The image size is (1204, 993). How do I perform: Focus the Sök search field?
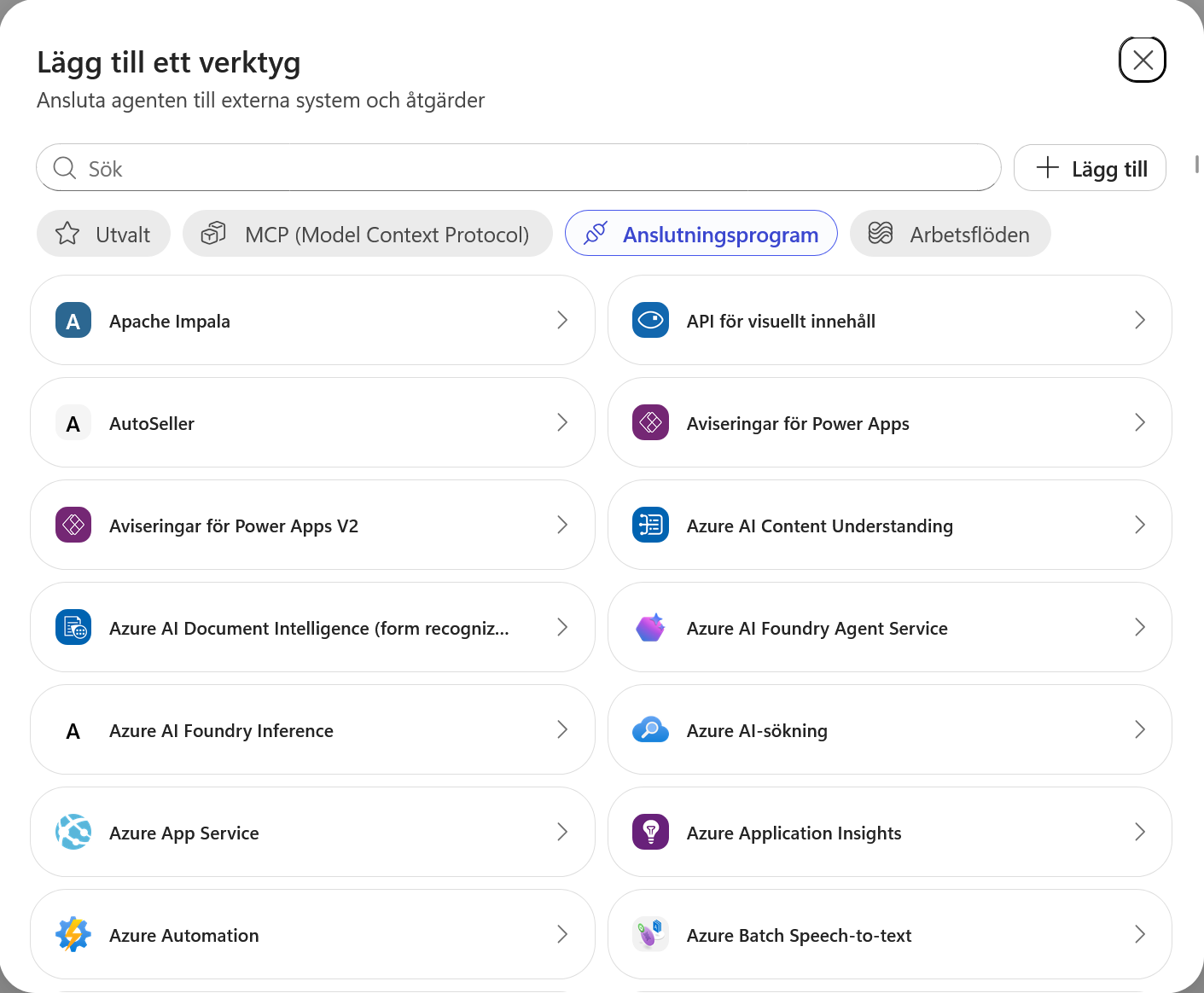point(519,168)
